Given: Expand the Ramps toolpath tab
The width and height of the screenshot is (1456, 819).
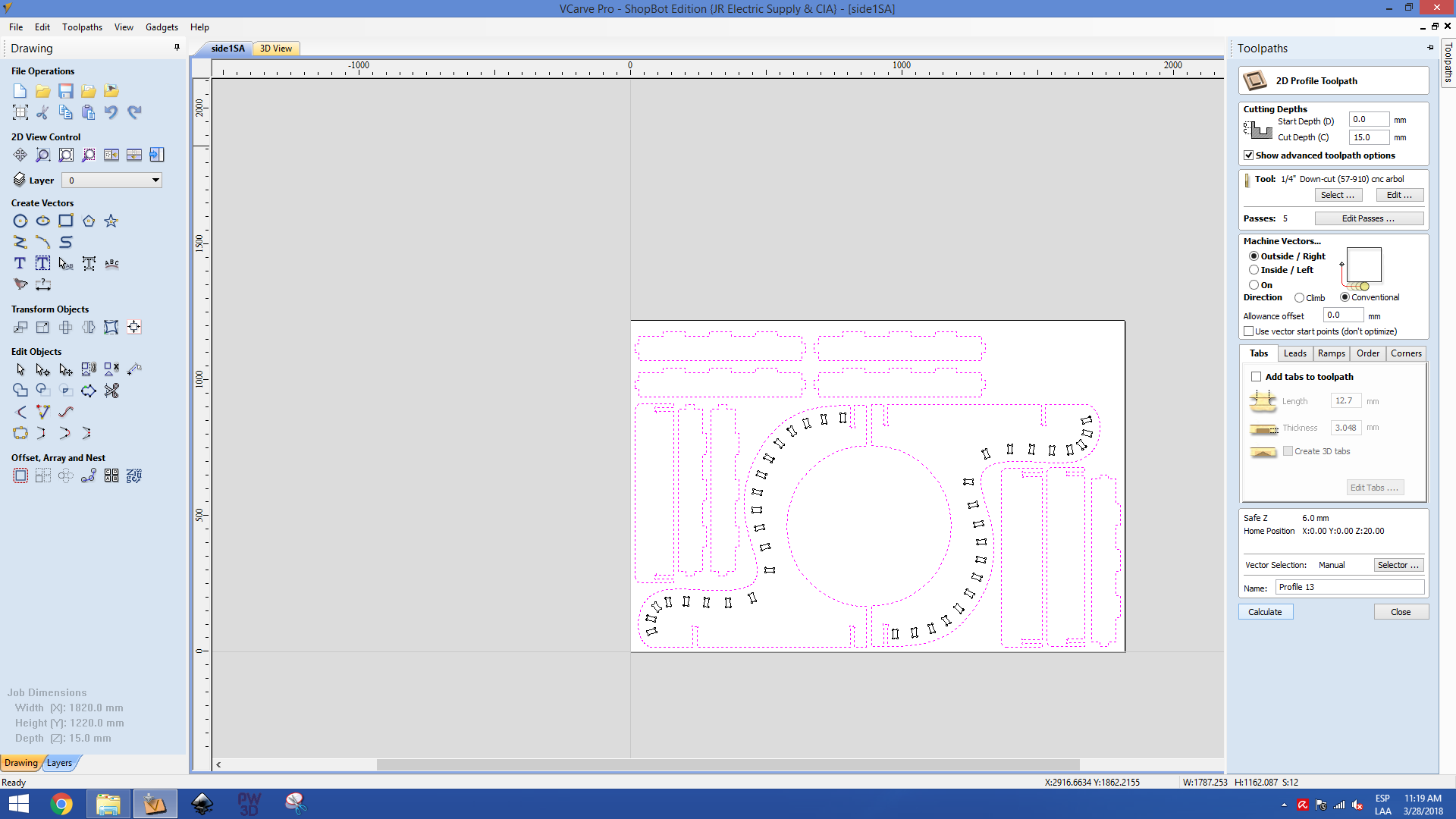Looking at the screenshot, I should pos(1331,352).
